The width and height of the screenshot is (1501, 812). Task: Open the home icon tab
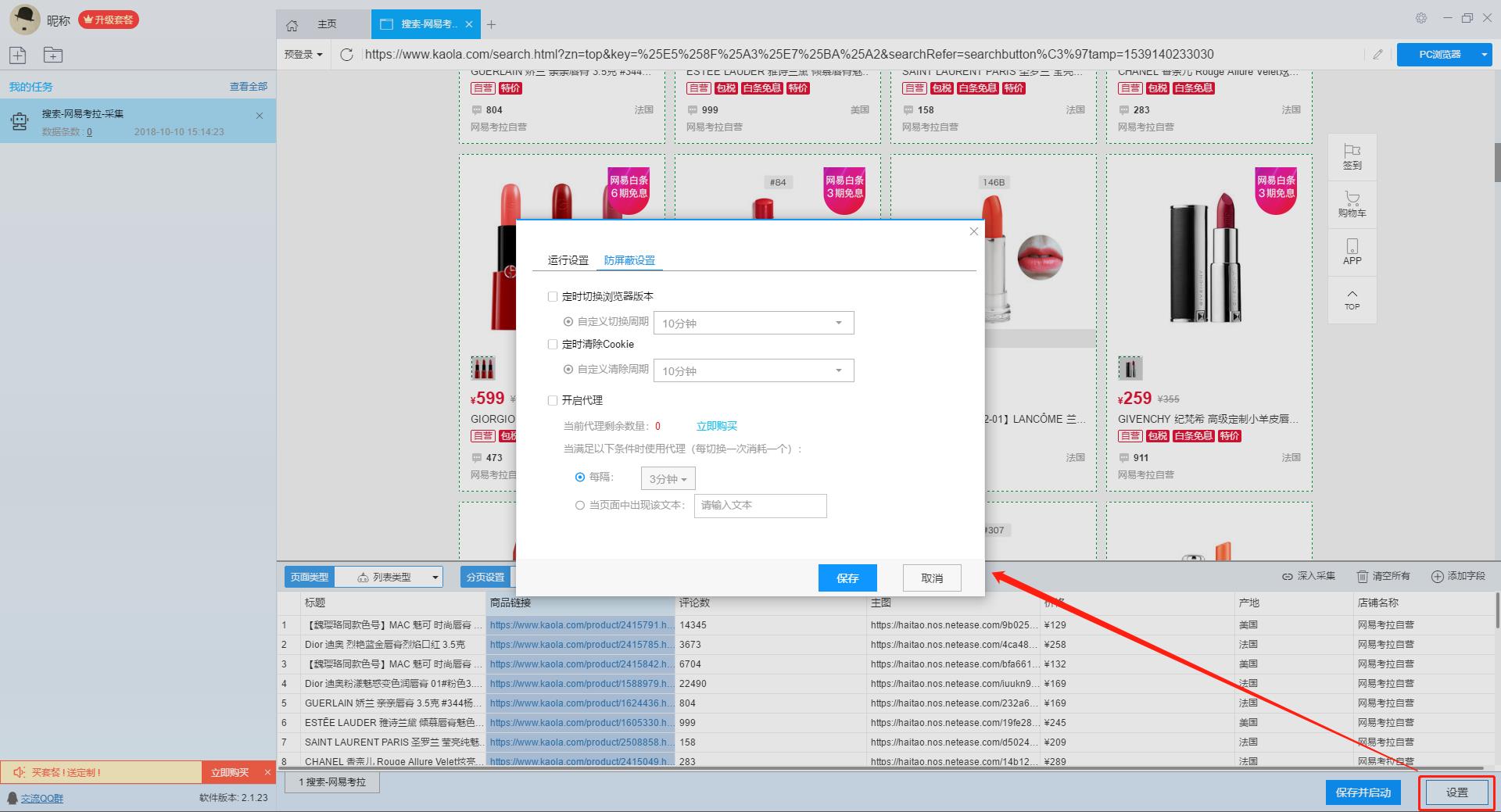tap(292, 25)
